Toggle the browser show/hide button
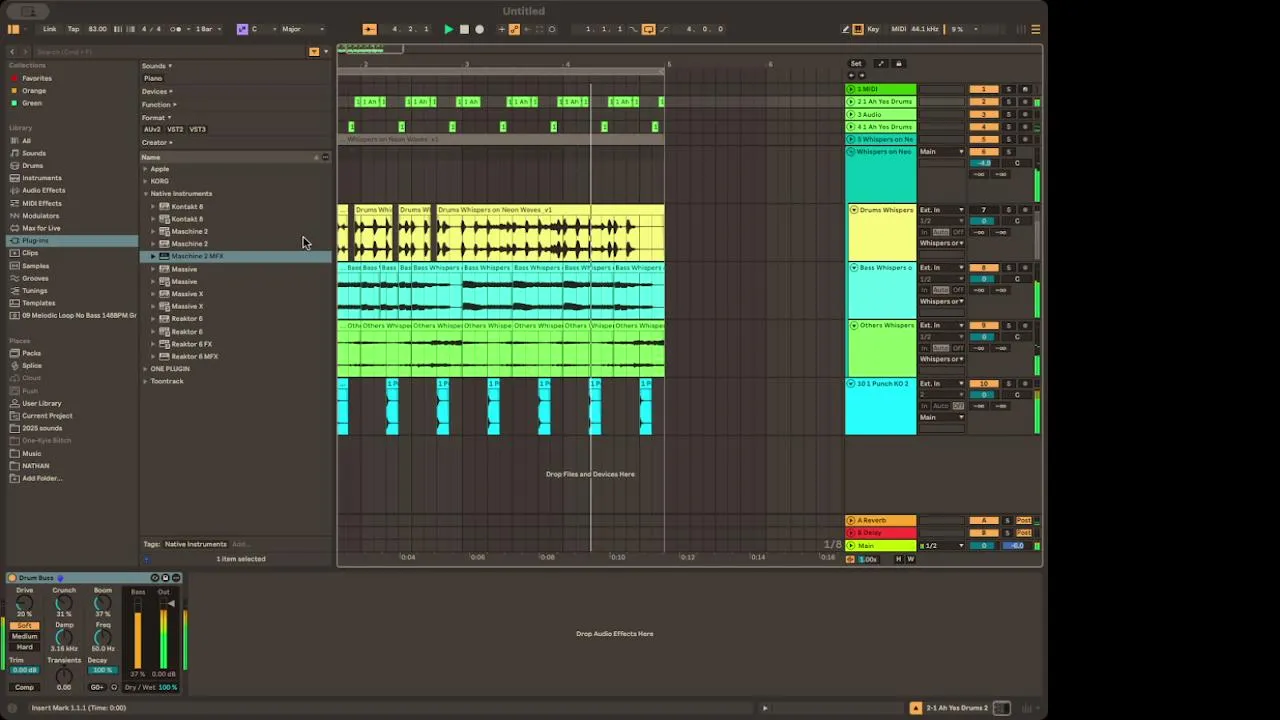1280x720 pixels. [13, 29]
